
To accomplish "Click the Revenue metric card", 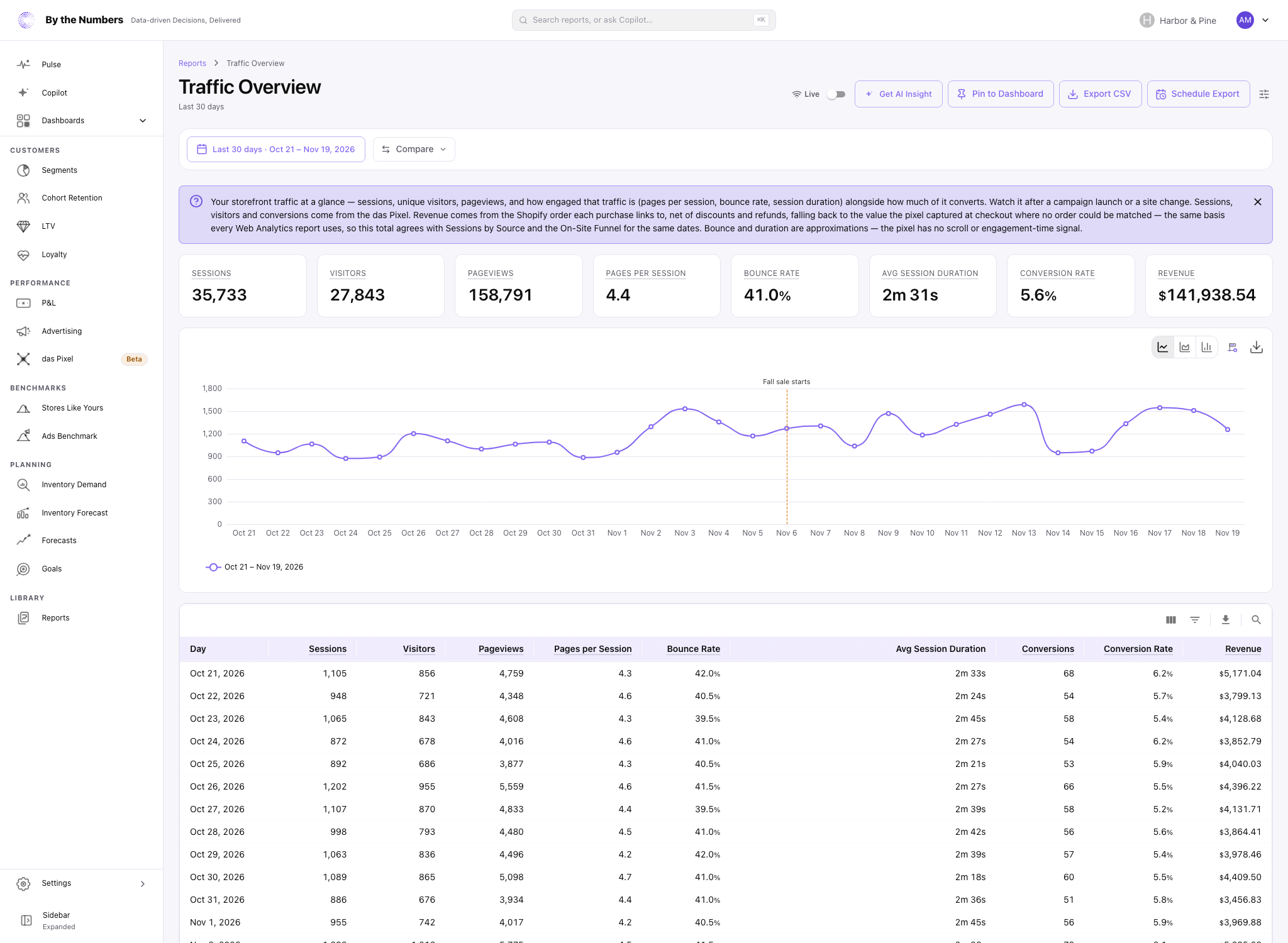I will [1209, 286].
